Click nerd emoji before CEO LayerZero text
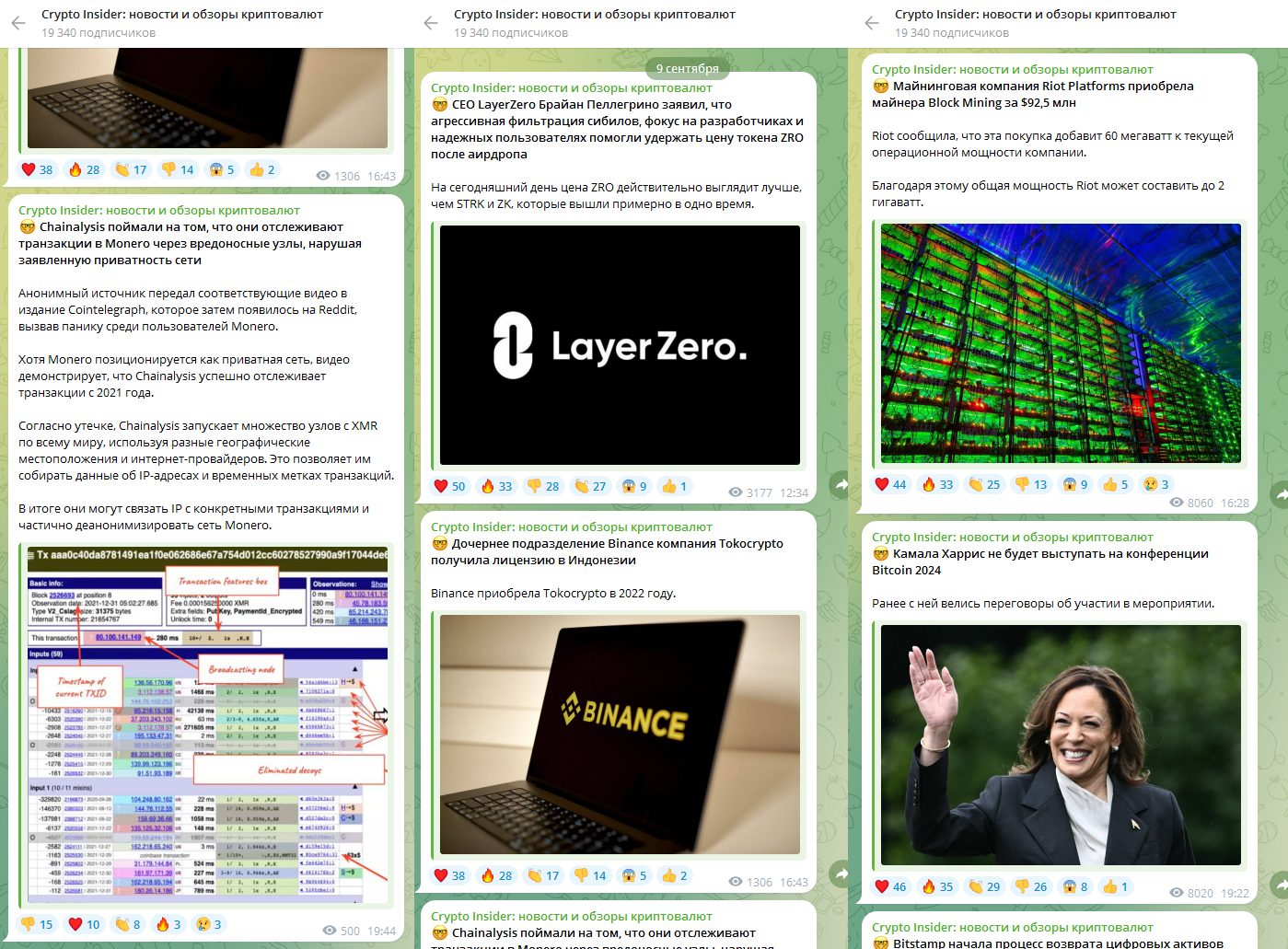Viewport: 1288px width, 949px height. (x=440, y=105)
